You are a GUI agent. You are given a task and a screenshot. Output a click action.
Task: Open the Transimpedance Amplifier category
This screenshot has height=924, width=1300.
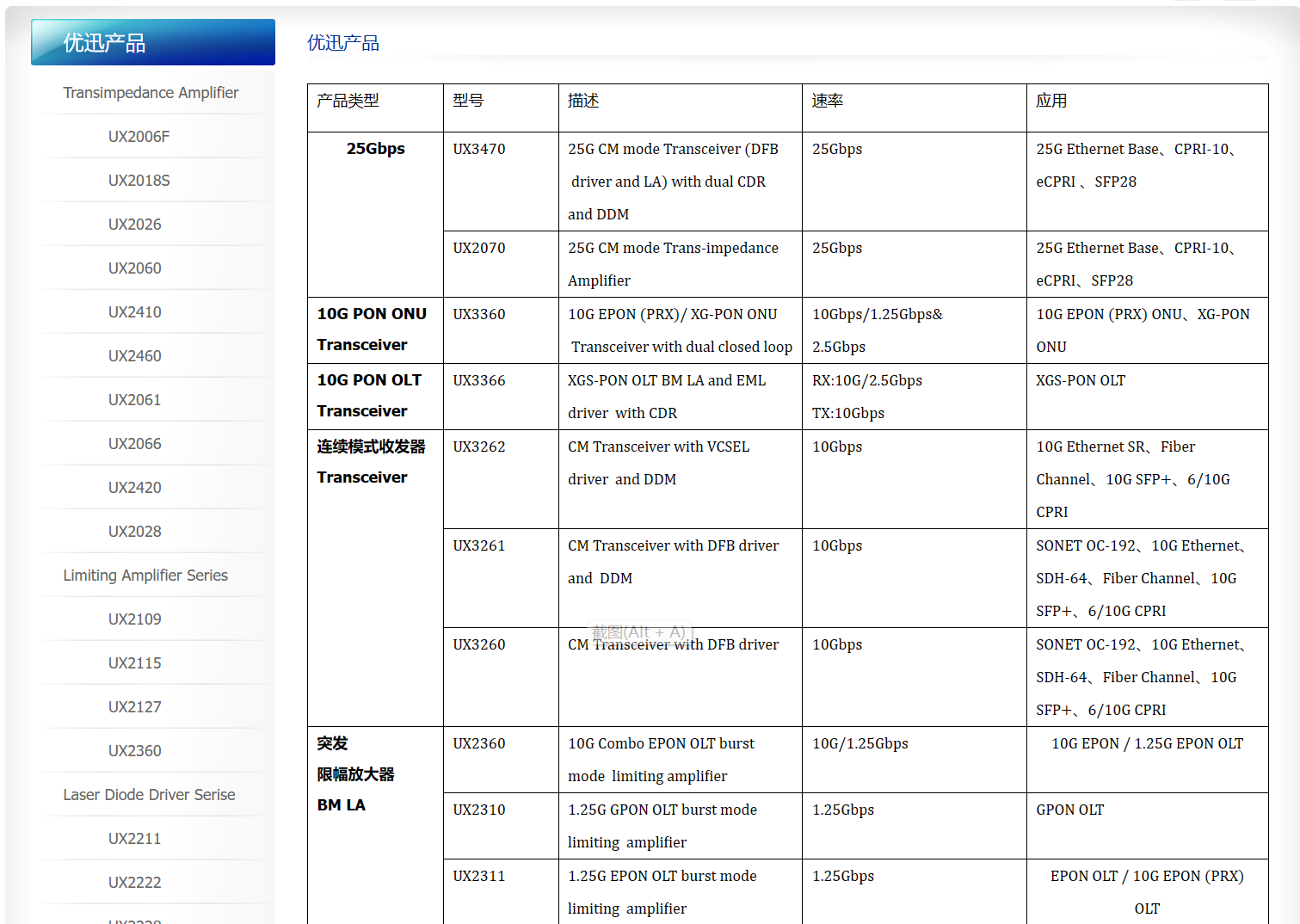point(151,93)
